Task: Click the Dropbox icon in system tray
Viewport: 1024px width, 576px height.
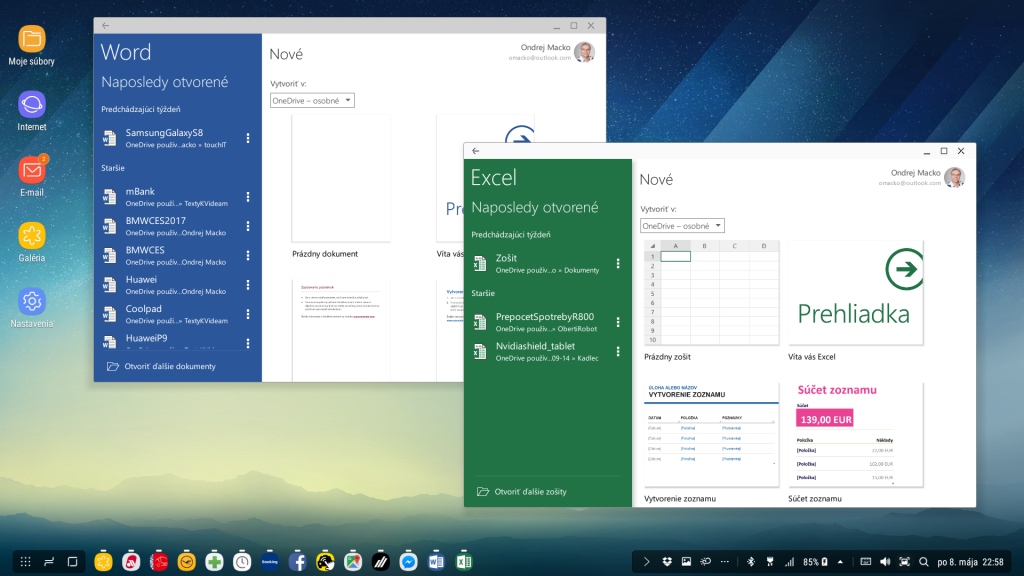Action: point(668,562)
